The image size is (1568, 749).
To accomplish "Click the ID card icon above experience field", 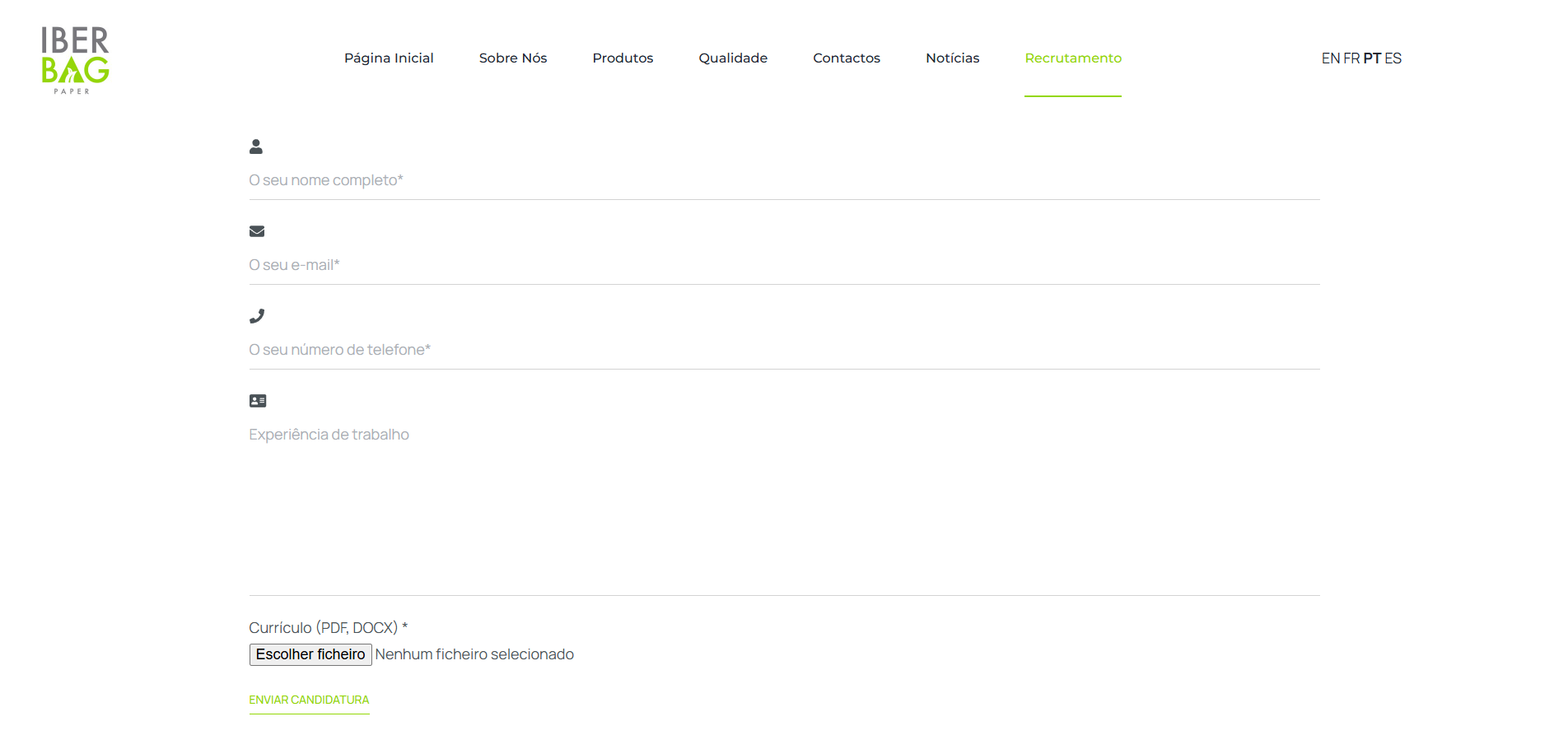I will pyautogui.click(x=258, y=401).
